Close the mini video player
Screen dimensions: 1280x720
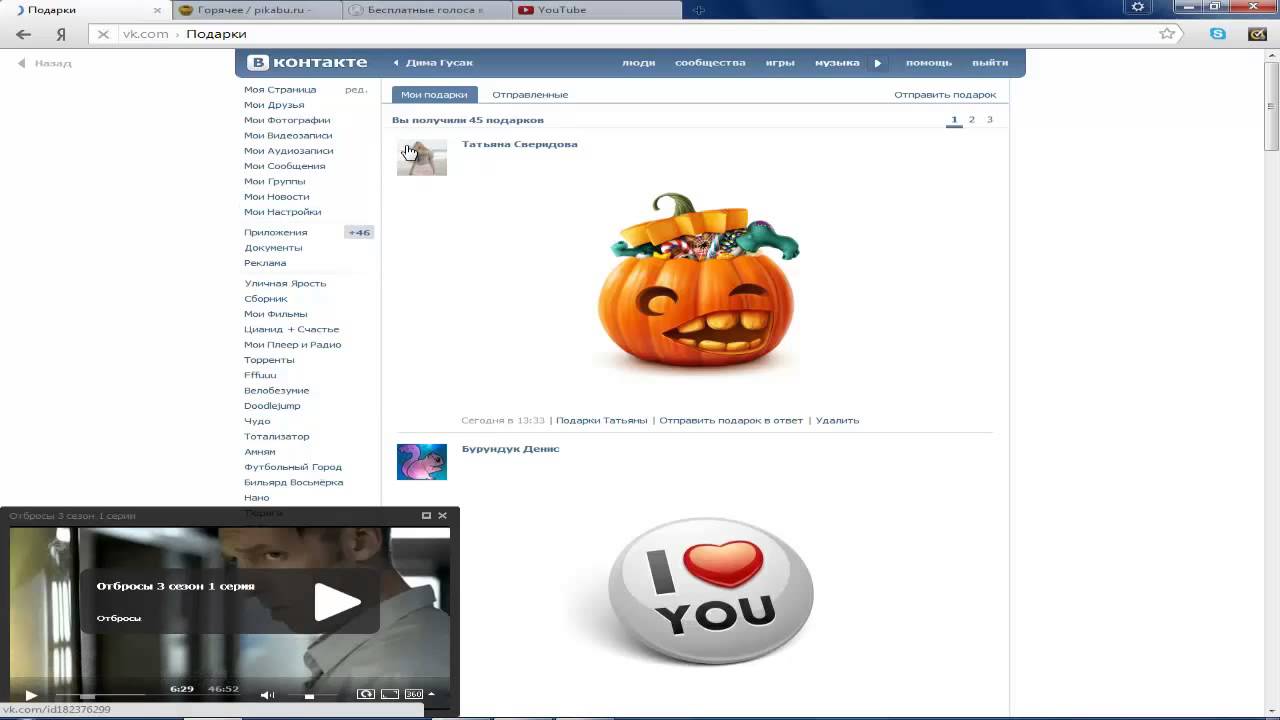[x=442, y=516]
